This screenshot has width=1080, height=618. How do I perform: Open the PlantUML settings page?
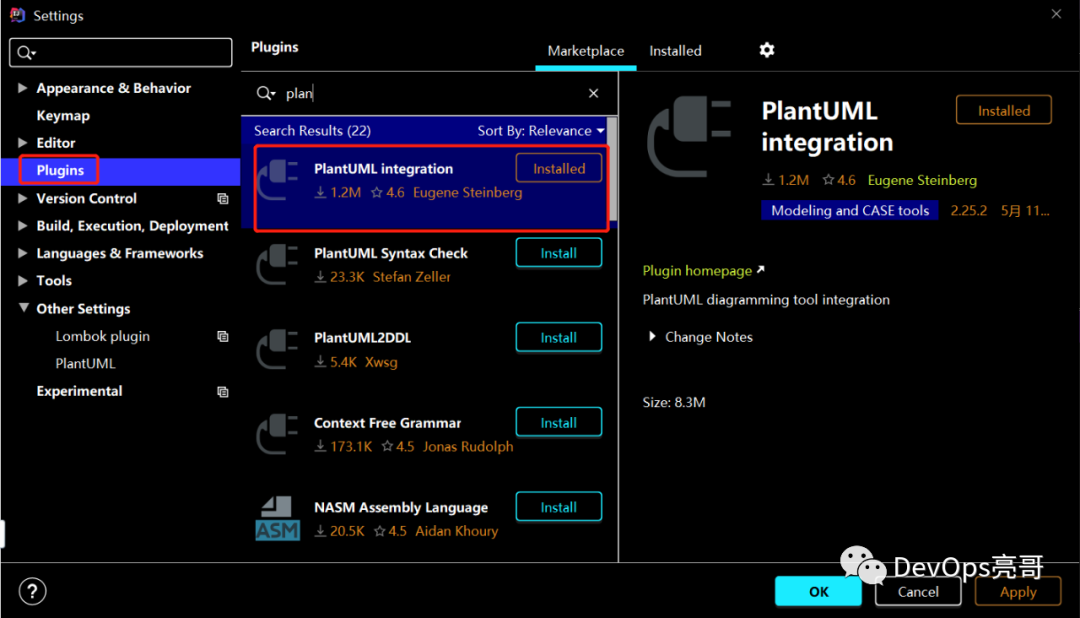pos(85,363)
